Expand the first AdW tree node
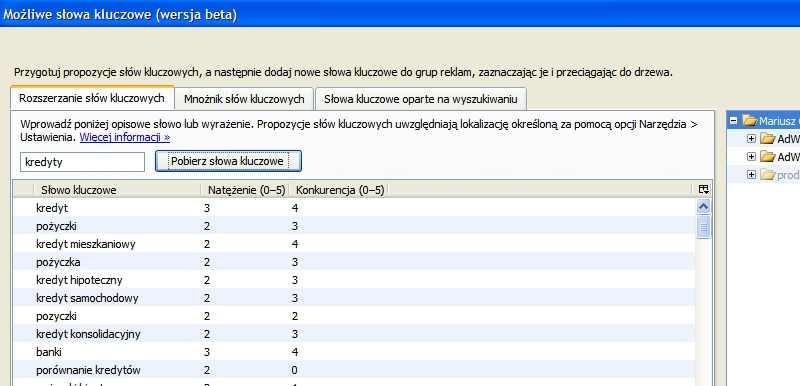Screen dimensions: 800x386 751,139
